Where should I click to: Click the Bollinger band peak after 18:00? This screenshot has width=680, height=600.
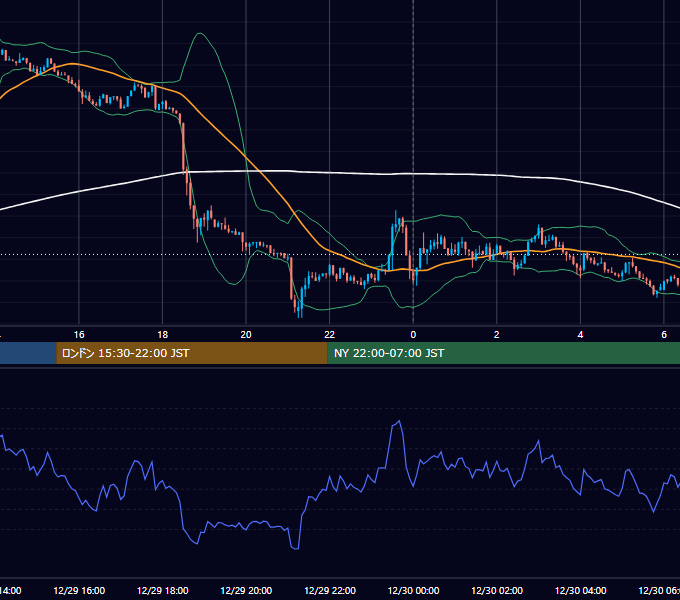pos(200,33)
